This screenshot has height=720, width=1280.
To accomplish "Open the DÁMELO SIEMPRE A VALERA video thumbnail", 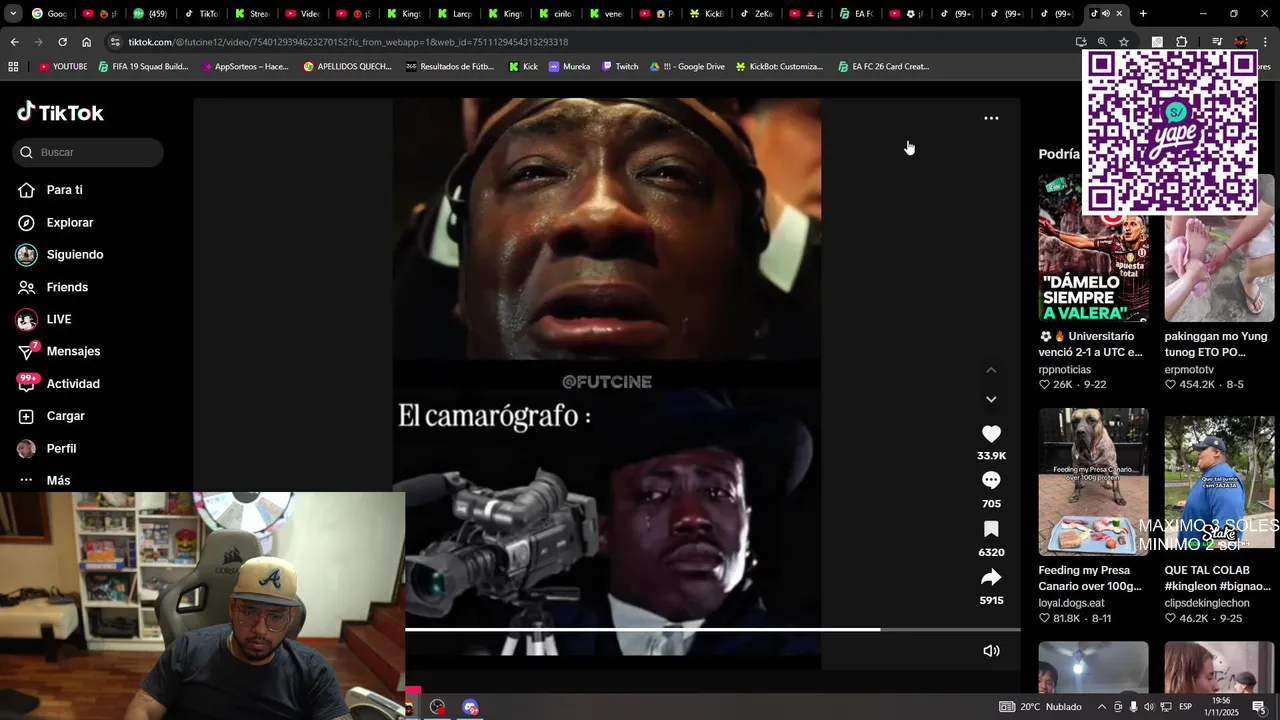I will (x=1093, y=248).
